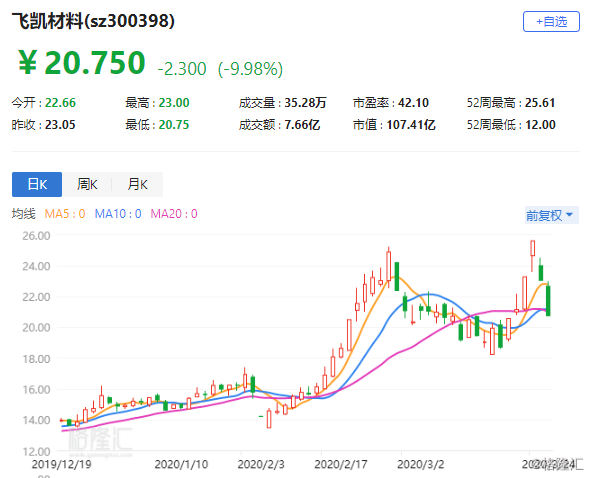This screenshot has height=478, width=591.
Task: Click the 2020/3/2 date axis label
Action: pyautogui.click(x=421, y=464)
